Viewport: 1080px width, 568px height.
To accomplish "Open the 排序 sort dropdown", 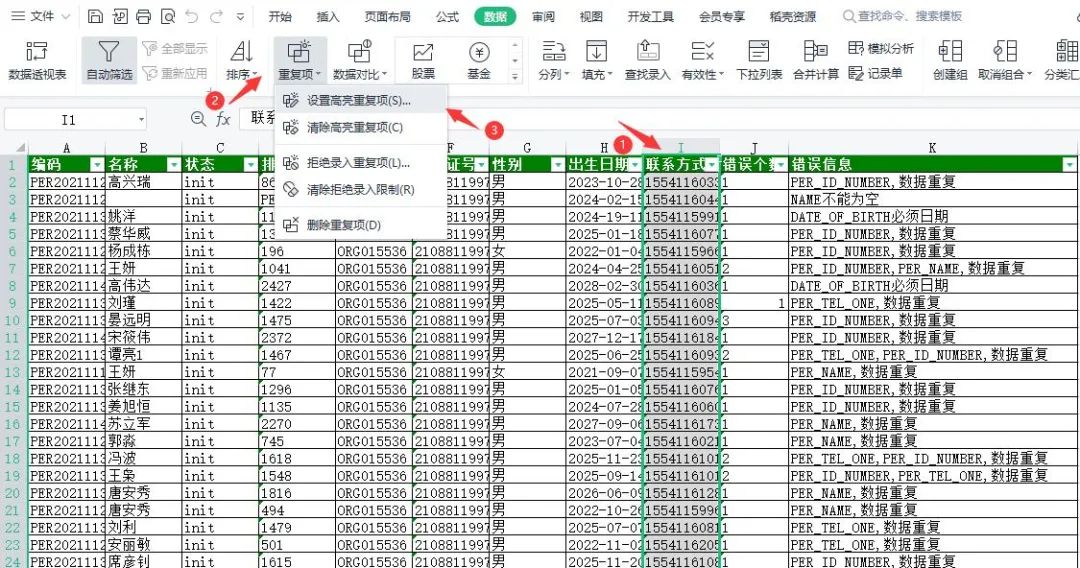I will tap(242, 60).
